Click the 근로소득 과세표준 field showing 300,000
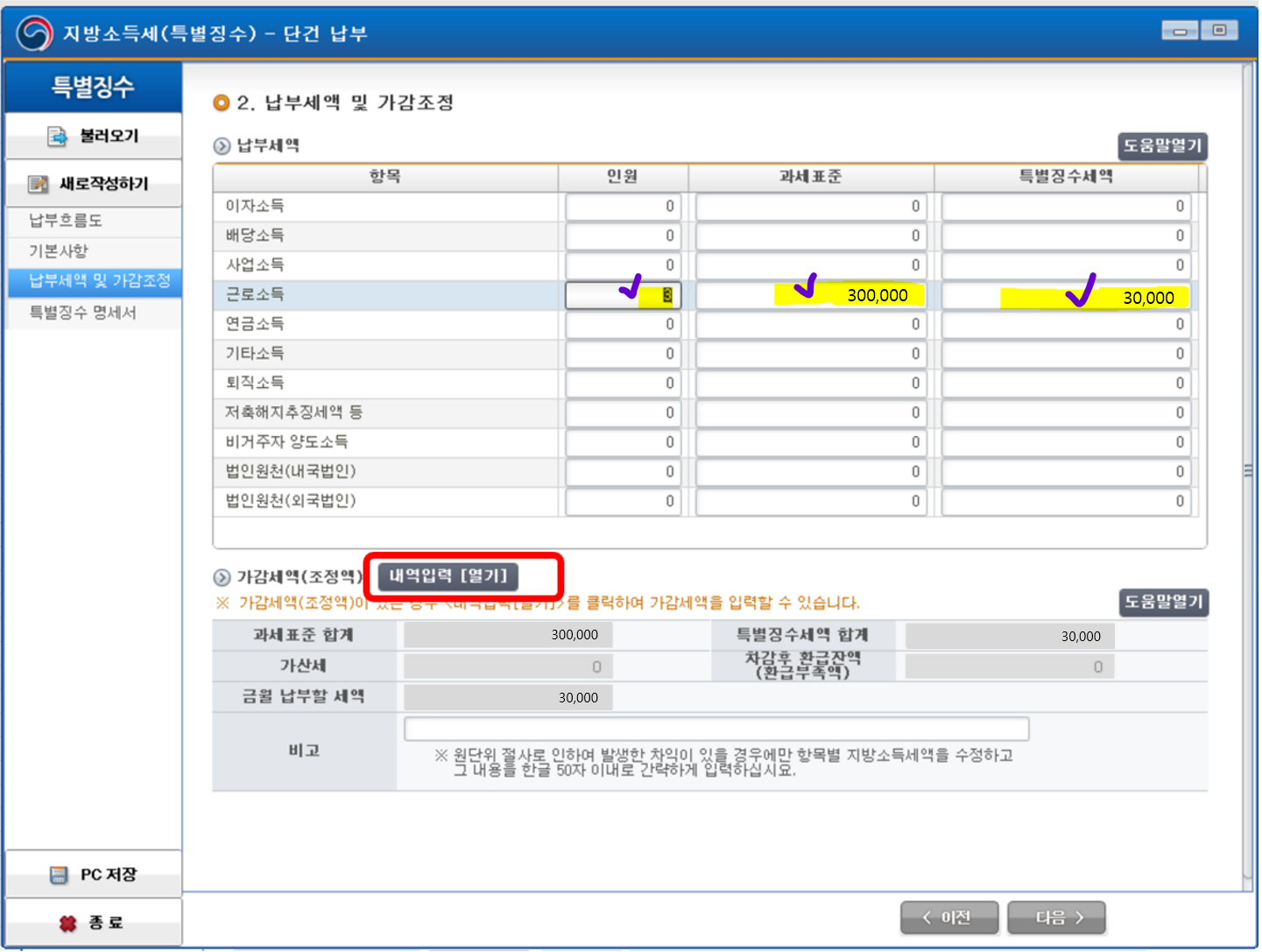The image size is (1262, 952). click(x=810, y=295)
